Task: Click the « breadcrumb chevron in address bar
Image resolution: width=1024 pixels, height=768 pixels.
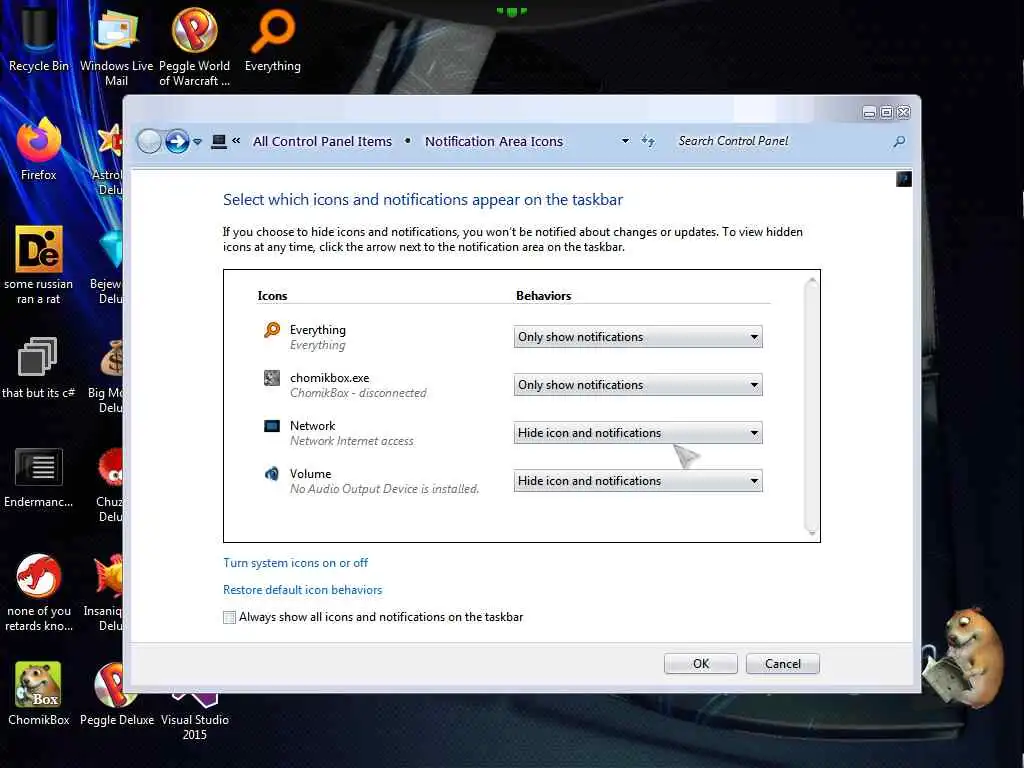Action: coord(236,140)
